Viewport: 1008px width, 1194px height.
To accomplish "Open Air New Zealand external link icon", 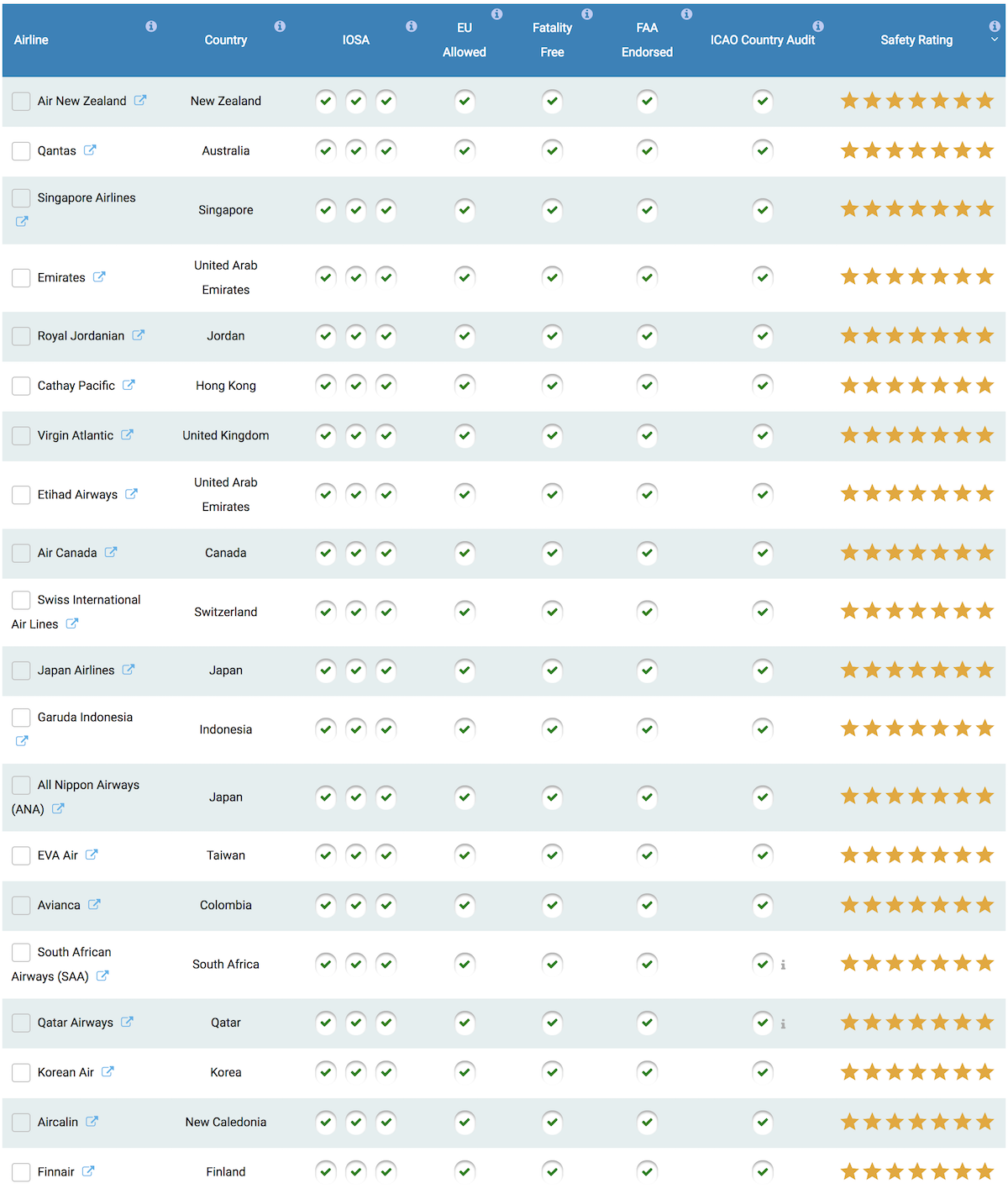I will (x=140, y=100).
